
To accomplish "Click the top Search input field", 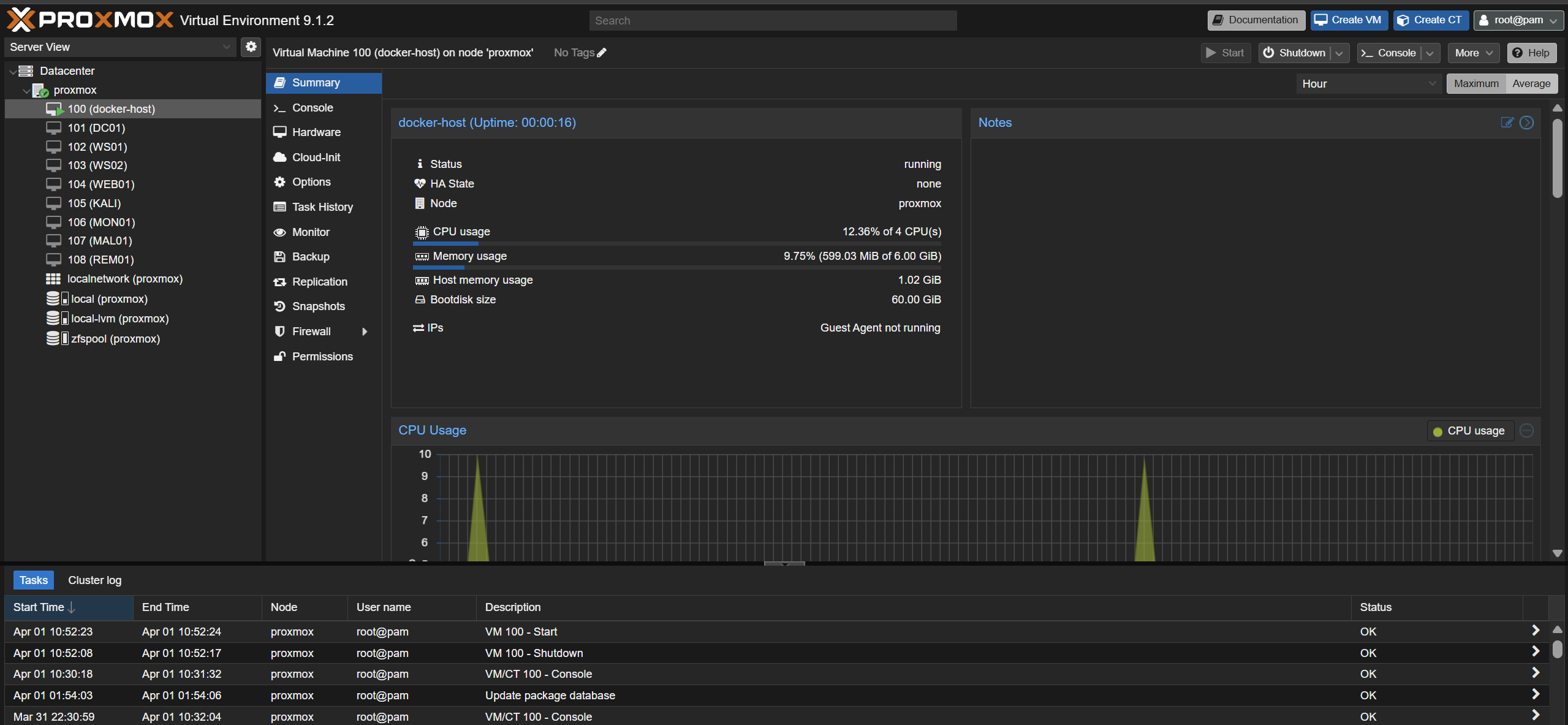I will pos(772,20).
